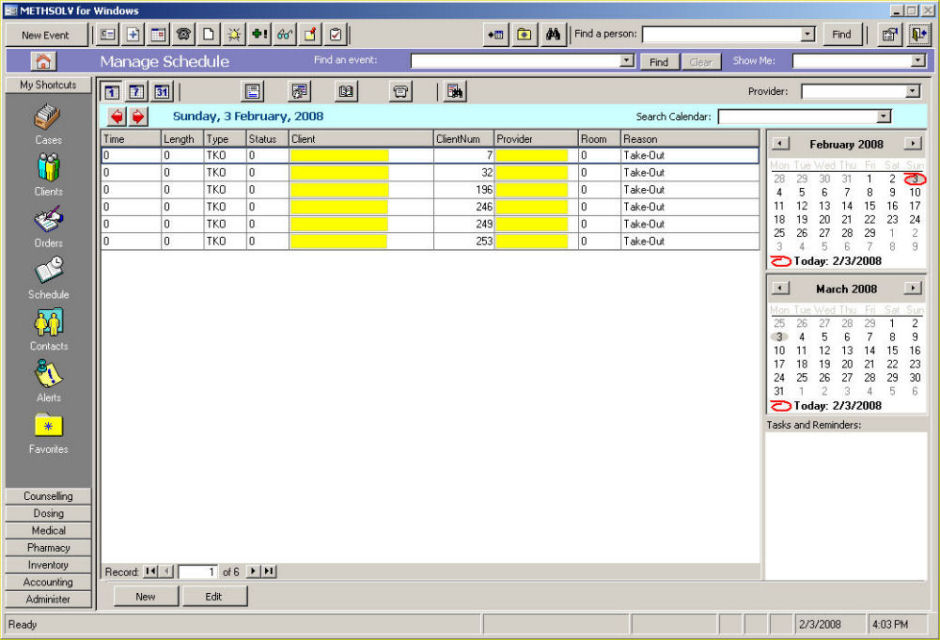Screen dimensions: 940x640
Task: Click the card icon next to New Event
Action: (x=108, y=35)
